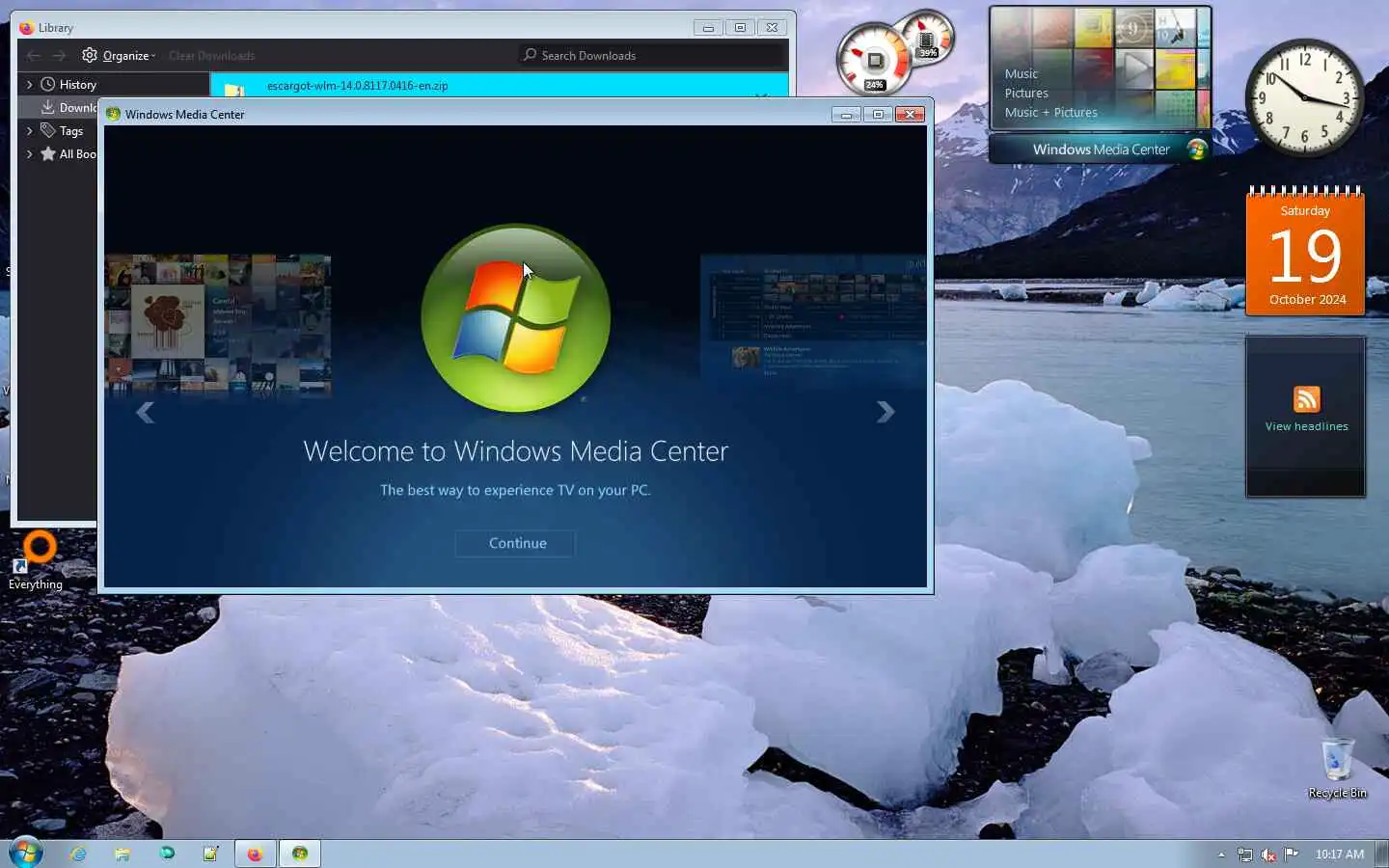1389x868 pixels.
Task: Show hidden tray icons arrow
Action: tap(1221, 854)
